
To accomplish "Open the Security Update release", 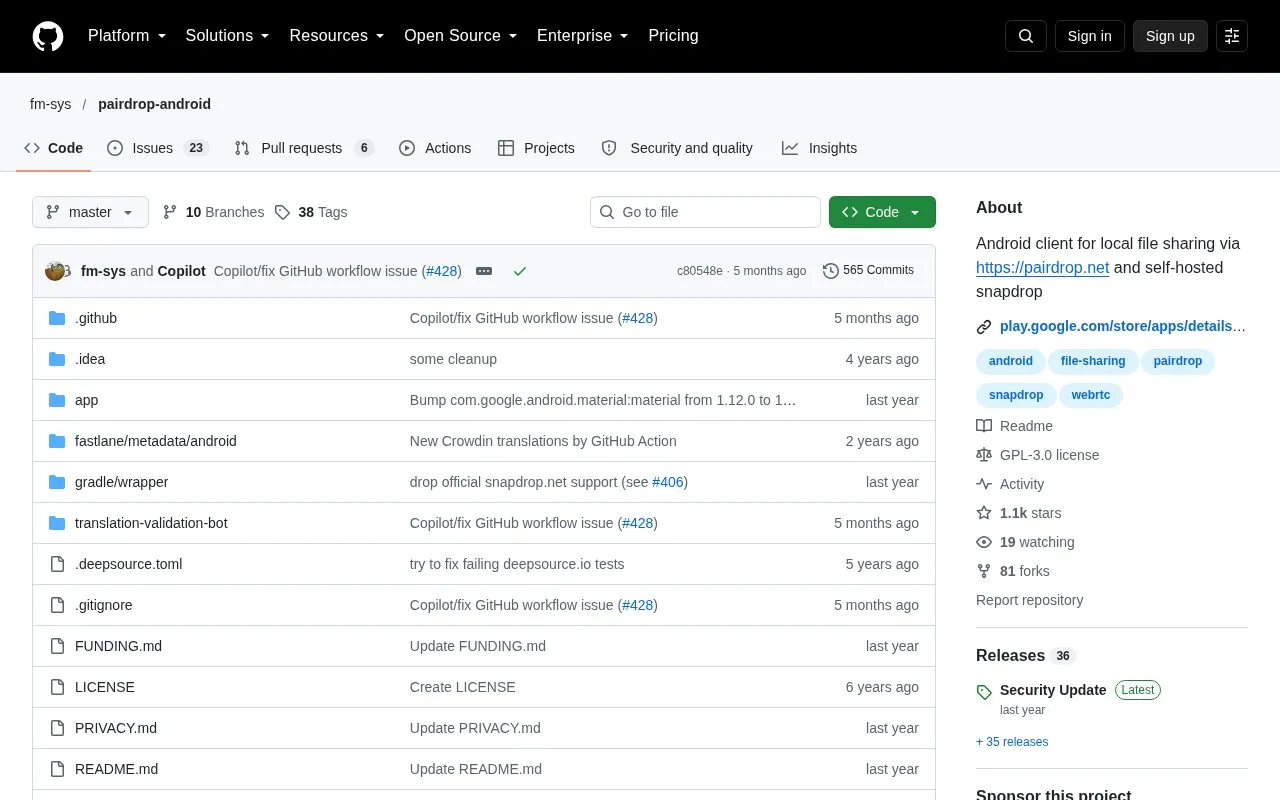I will [x=1053, y=690].
